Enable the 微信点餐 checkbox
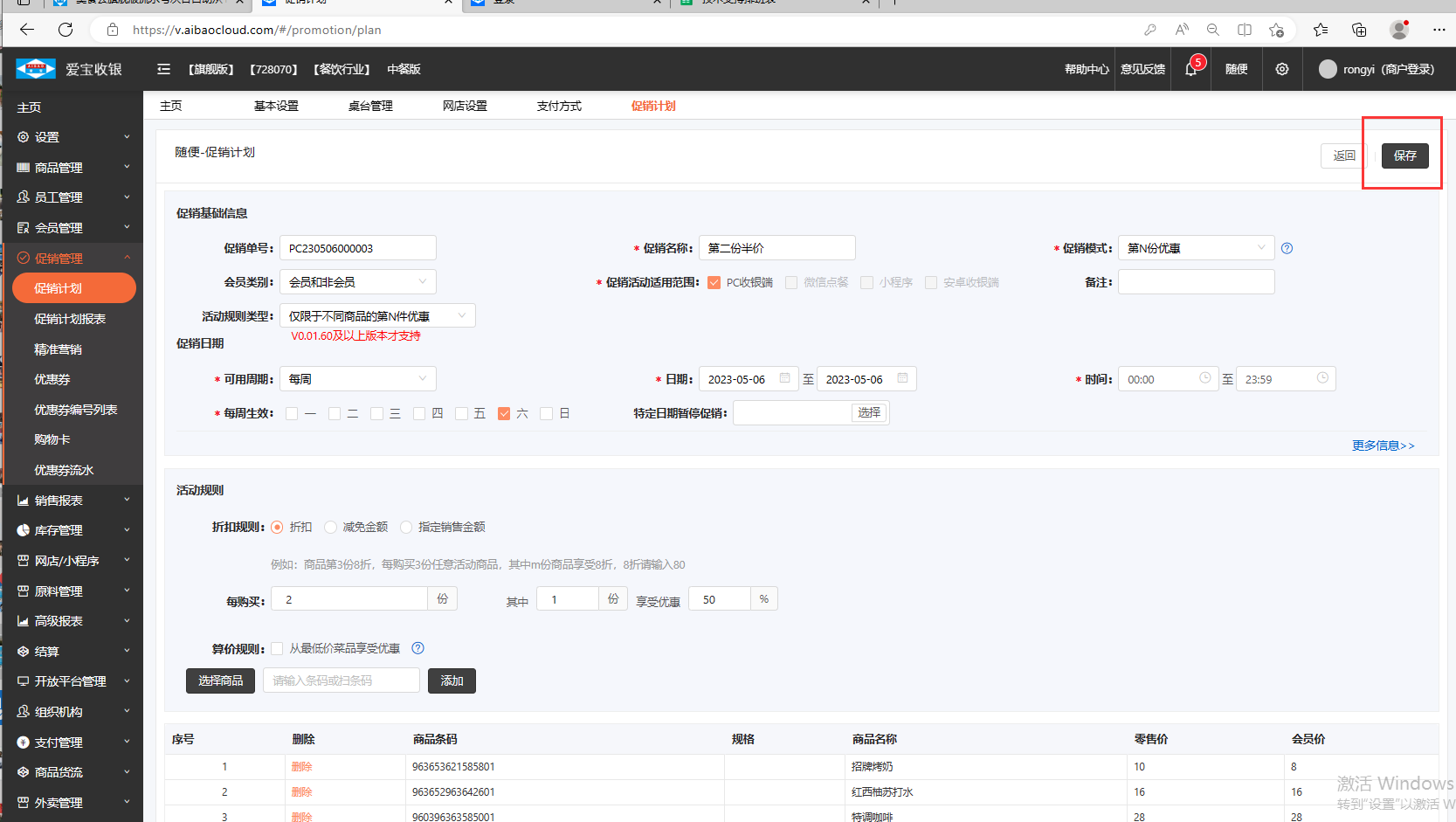The height and width of the screenshot is (822, 1456). click(791, 282)
